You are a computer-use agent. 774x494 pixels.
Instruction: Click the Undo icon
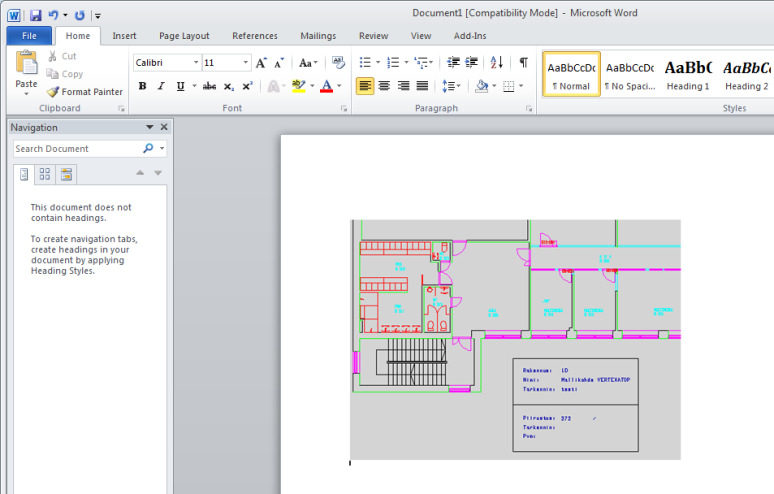click(53, 15)
